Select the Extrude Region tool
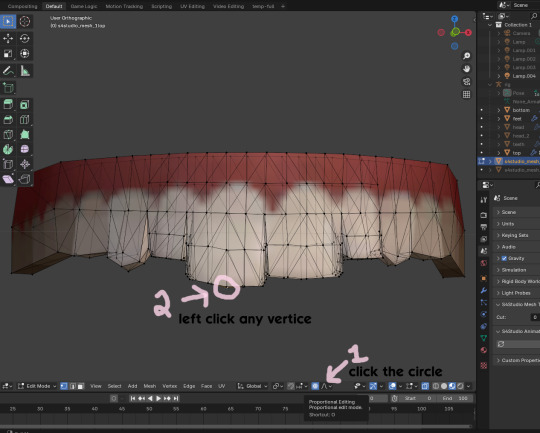This screenshot has width=540, height=433. tap(8, 104)
